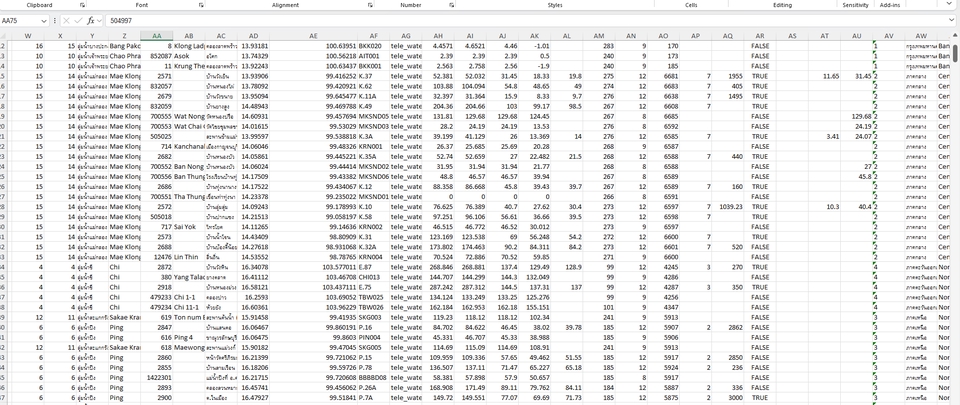Select the column AA header
This screenshot has width=960, height=405.
tap(157, 36)
